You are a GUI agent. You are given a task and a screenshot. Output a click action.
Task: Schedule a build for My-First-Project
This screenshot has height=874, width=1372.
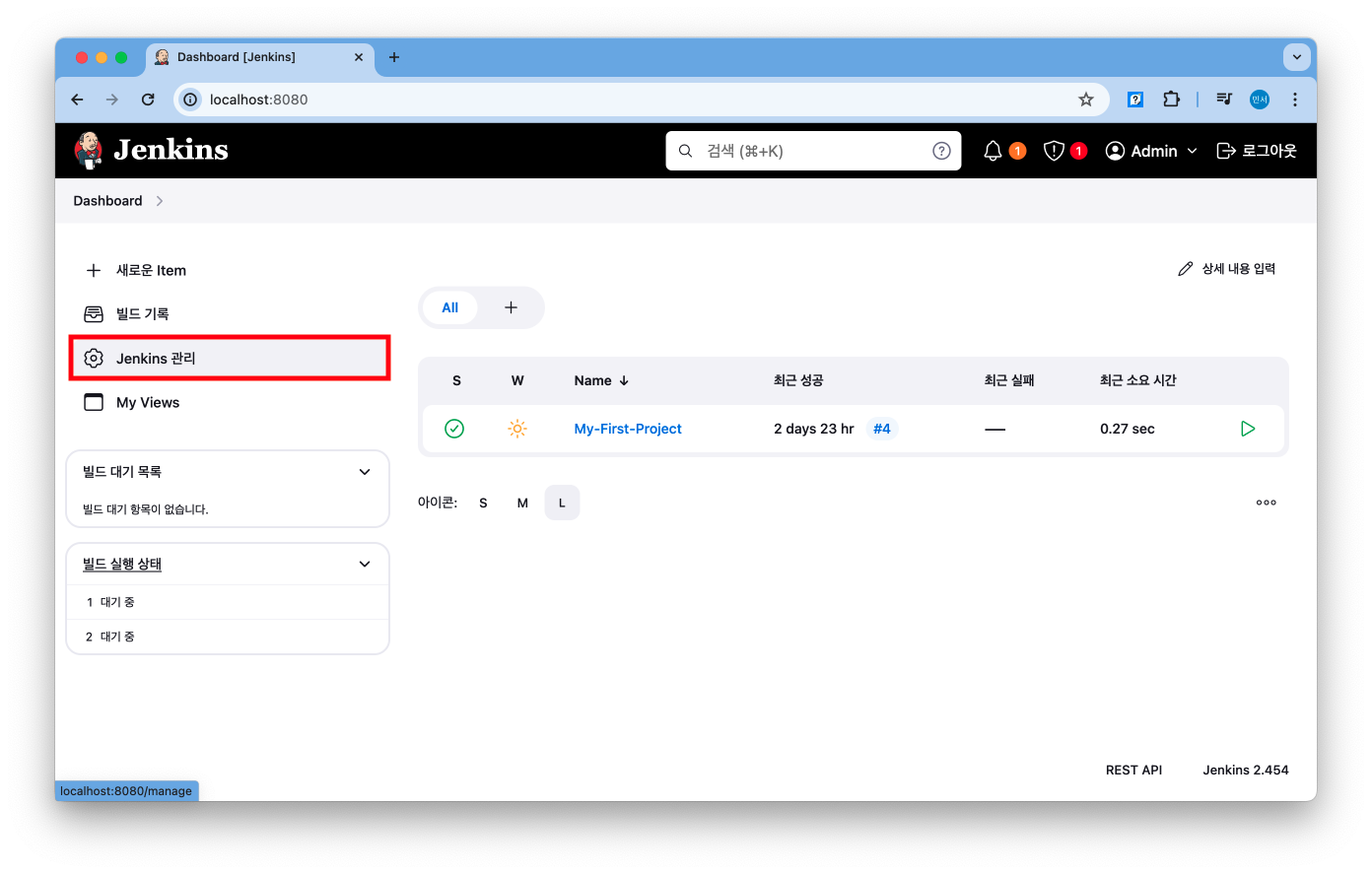1248,429
